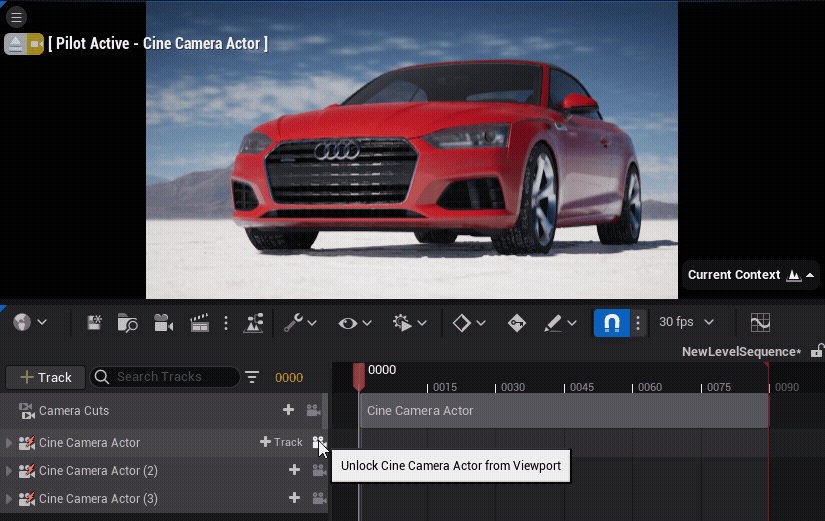The image size is (825, 521).
Task: Click the director's chair landscape icon
Action: (254, 323)
